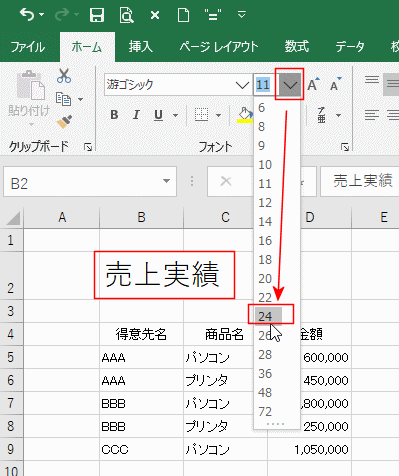Toggle bold formatting
The width and height of the screenshot is (399, 476).
pos(114,115)
